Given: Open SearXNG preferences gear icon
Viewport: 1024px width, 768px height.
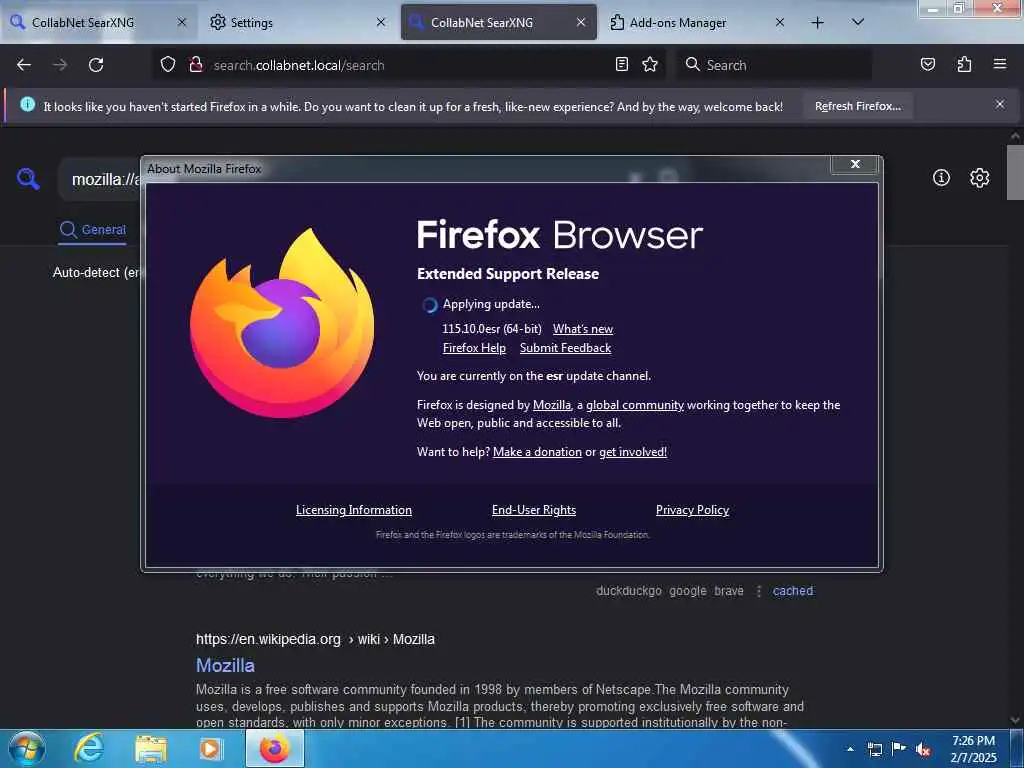Looking at the screenshot, I should tap(979, 178).
